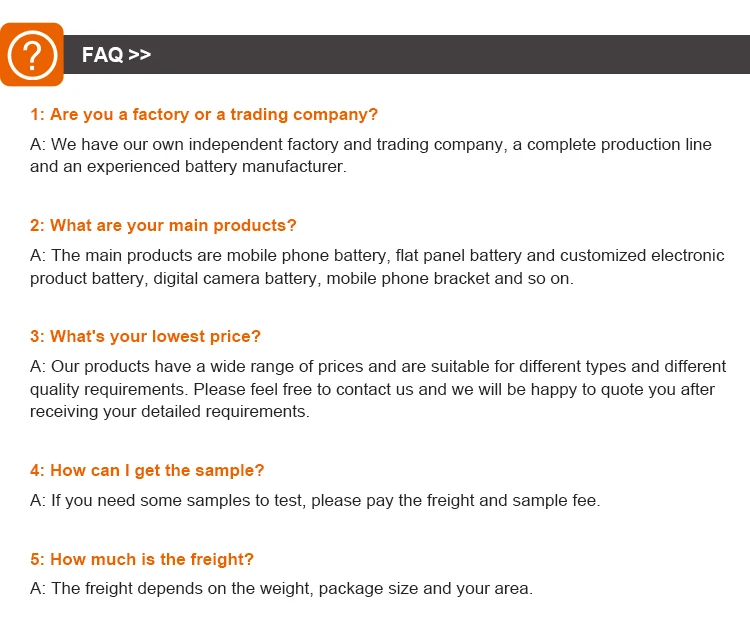The width and height of the screenshot is (750, 634).
Task: Click the orange question mark icon
Action: point(32,55)
